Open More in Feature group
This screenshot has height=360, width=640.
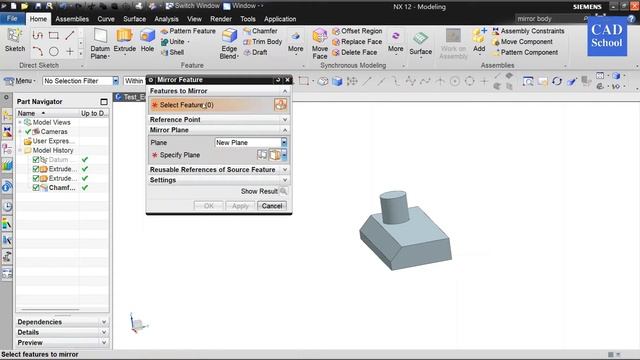click(x=296, y=43)
